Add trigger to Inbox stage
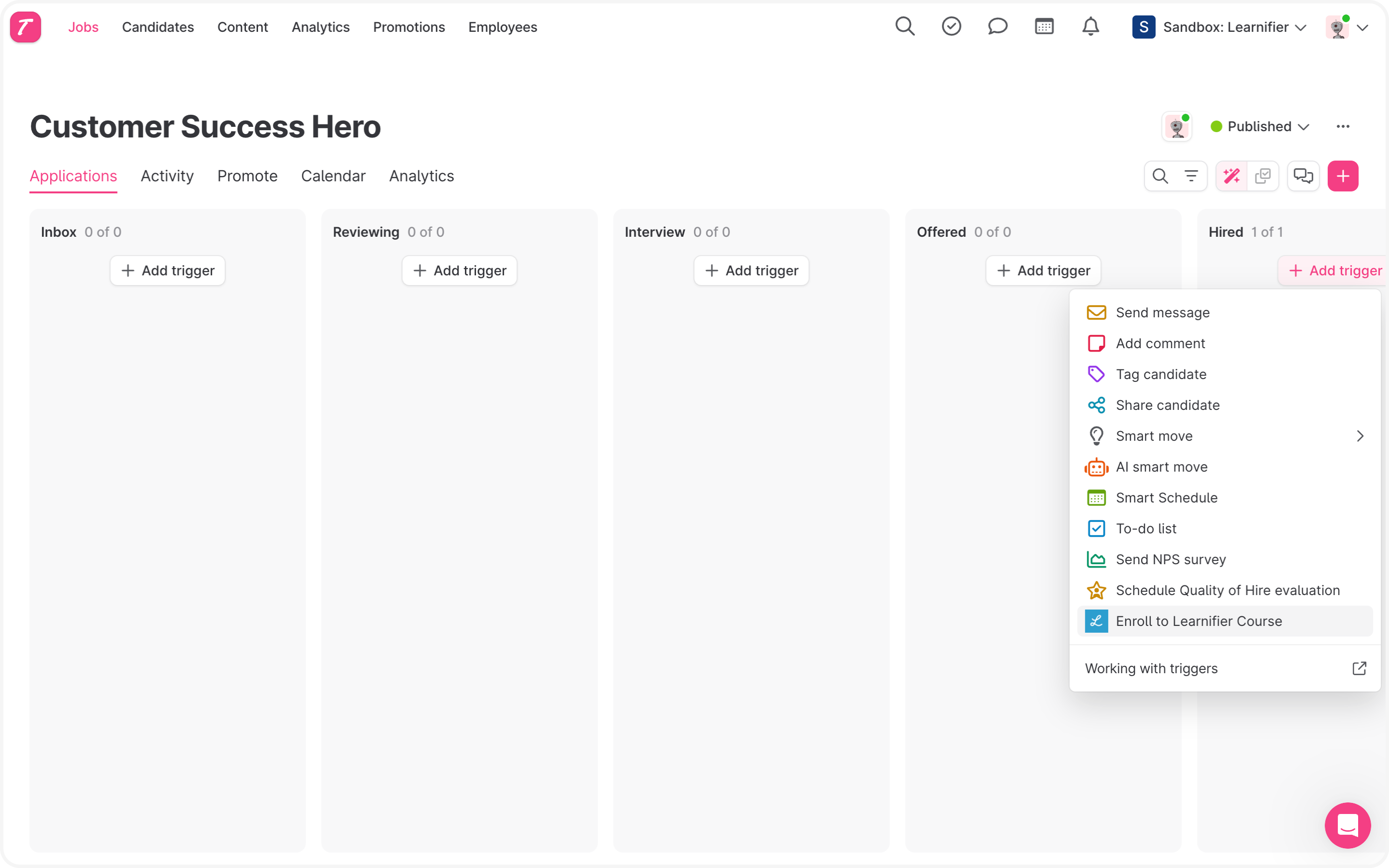 (168, 271)
